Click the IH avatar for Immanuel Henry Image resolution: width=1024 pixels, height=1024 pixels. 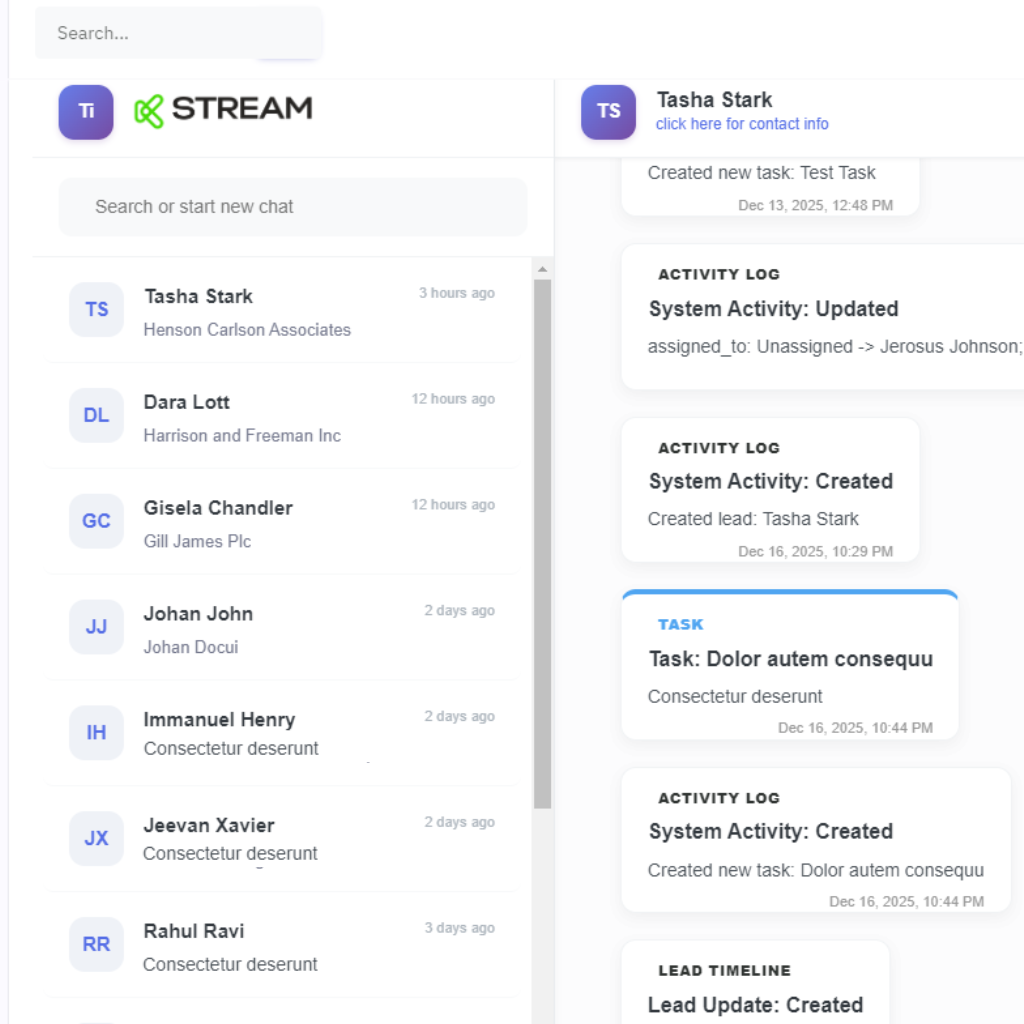[96, 733]
